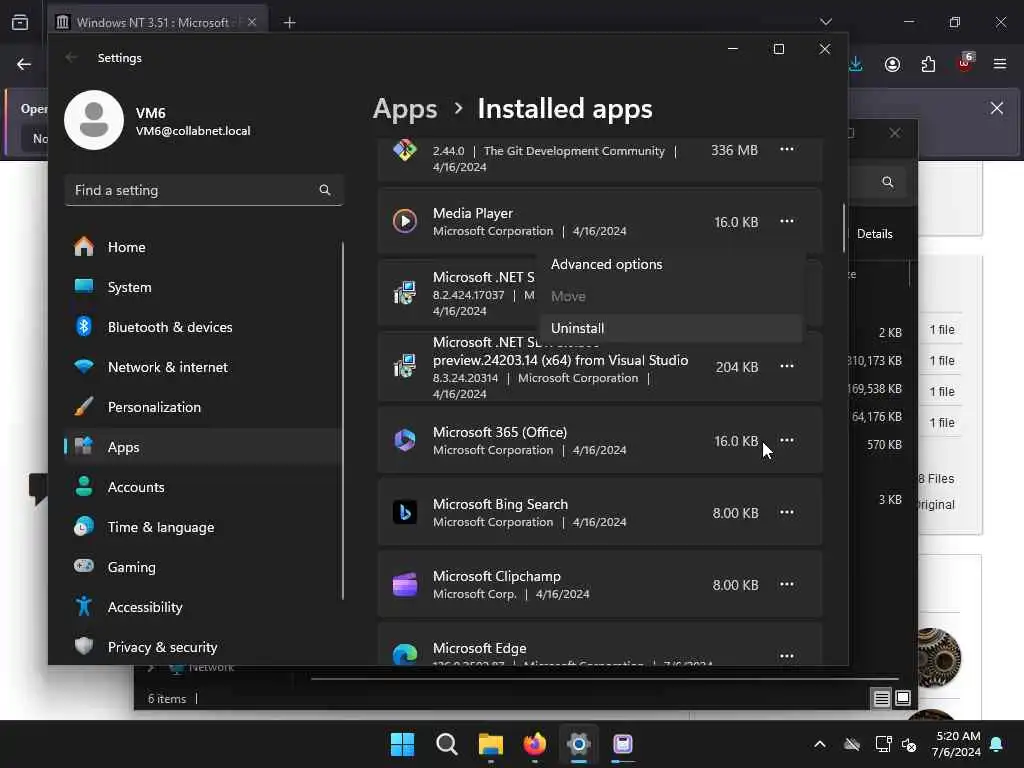Select Apps in the settings sidebar
The image size is (1024, 768).
pos(202,447)
